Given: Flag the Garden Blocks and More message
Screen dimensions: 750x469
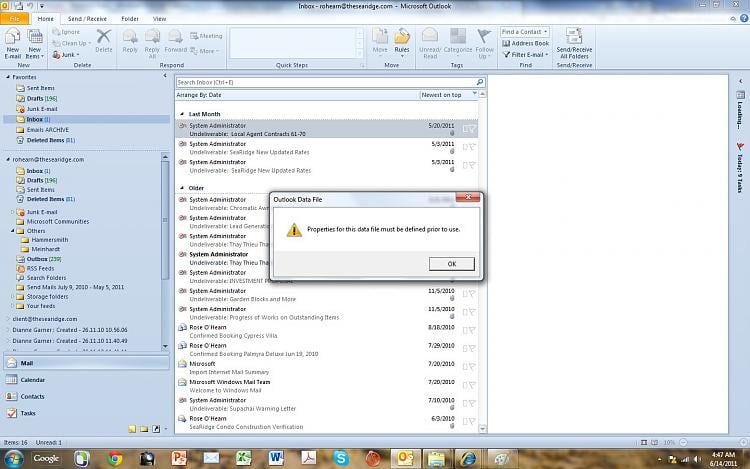Looking at the screenshot, I should point(472,294).
